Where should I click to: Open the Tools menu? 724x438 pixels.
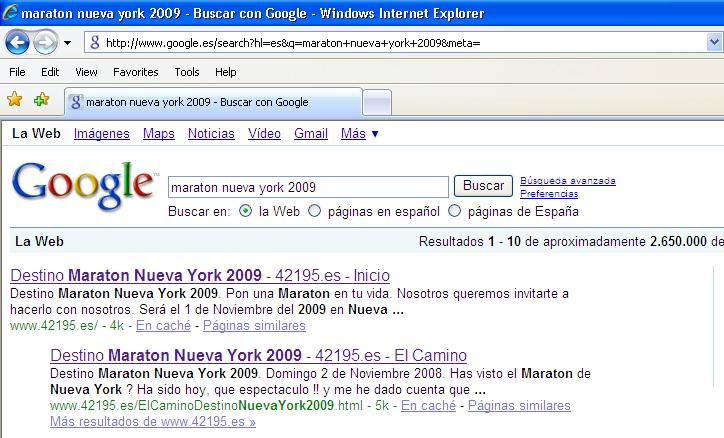187,72
